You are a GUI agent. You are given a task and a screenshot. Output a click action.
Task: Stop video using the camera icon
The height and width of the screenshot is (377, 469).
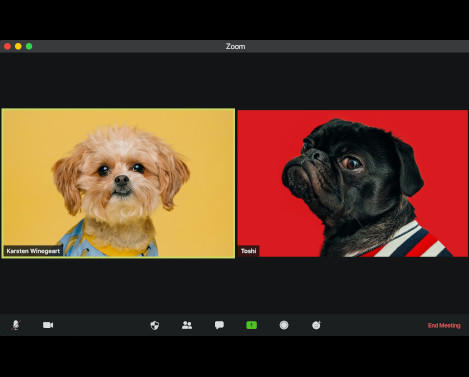click(48, 325)
